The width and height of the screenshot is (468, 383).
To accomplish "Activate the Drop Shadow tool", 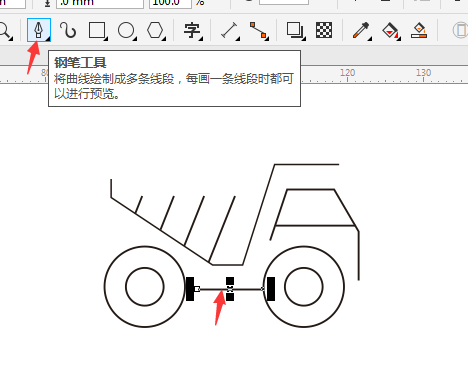I will pos(295,31).
